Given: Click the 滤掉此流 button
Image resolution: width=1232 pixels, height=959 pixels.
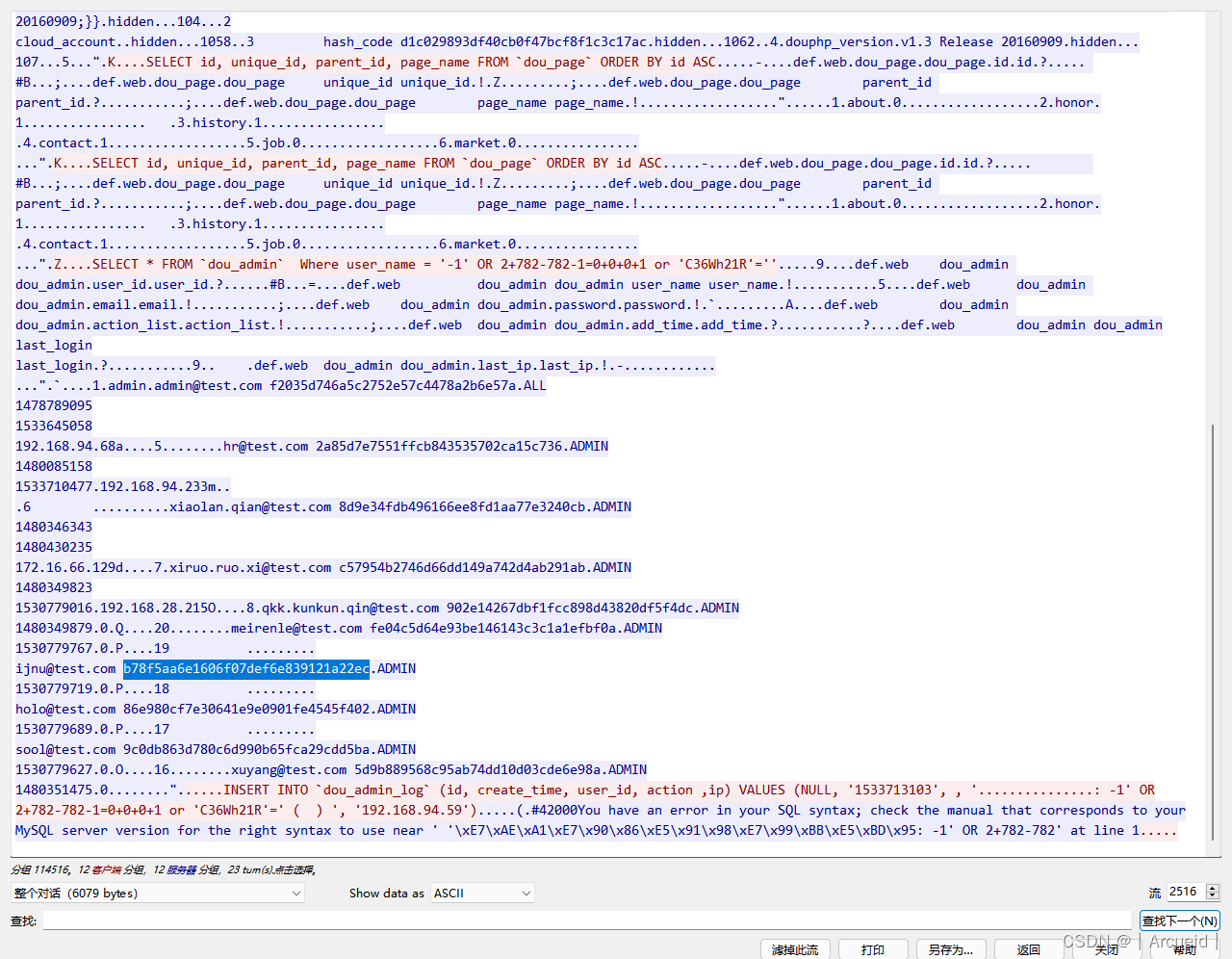Looking at the screenshot, I should coord(794,949).
